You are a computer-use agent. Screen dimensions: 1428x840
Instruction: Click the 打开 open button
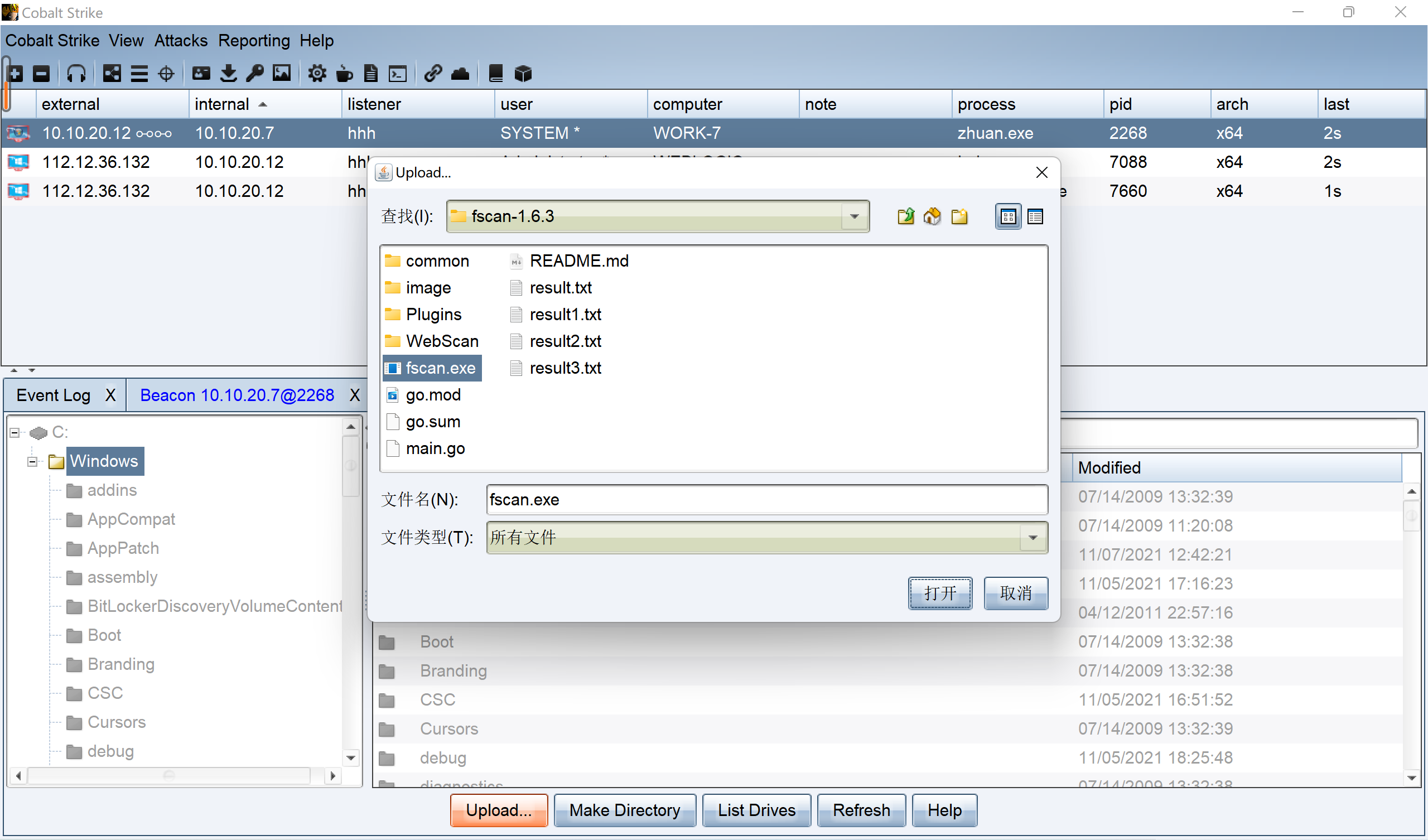[x=939, y=593]
